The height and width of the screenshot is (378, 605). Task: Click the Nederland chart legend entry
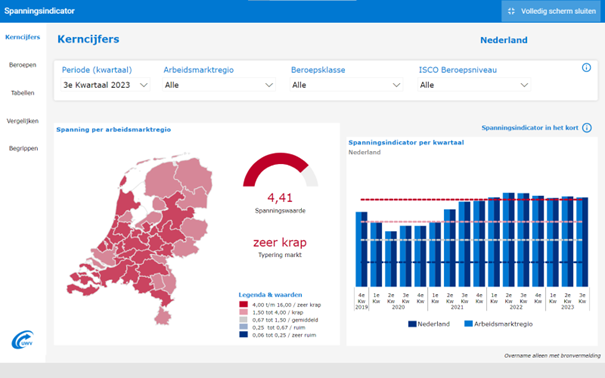(429, 324)
